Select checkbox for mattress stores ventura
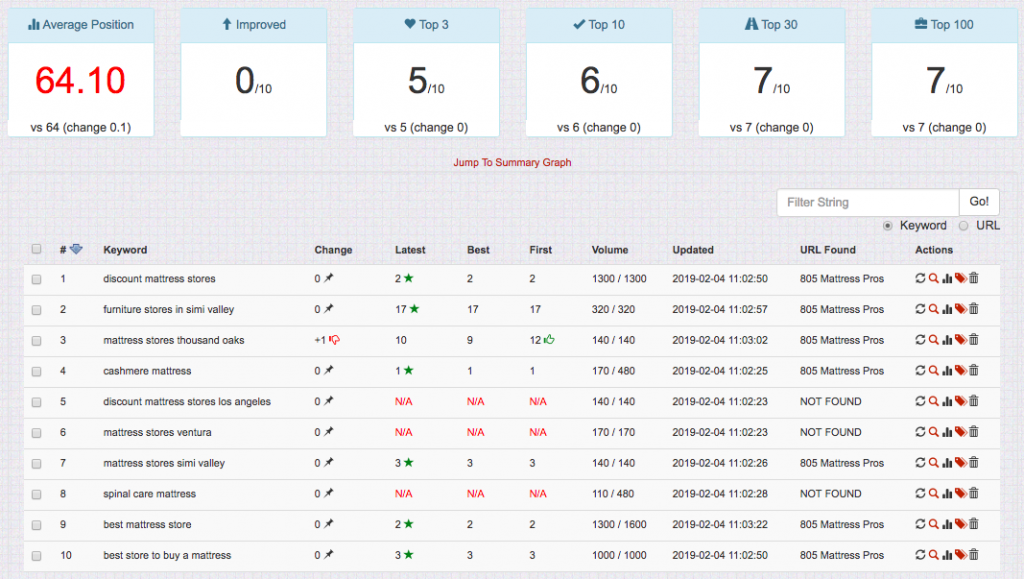Screen dimensions: 1024x579 [x=36, y=432]
